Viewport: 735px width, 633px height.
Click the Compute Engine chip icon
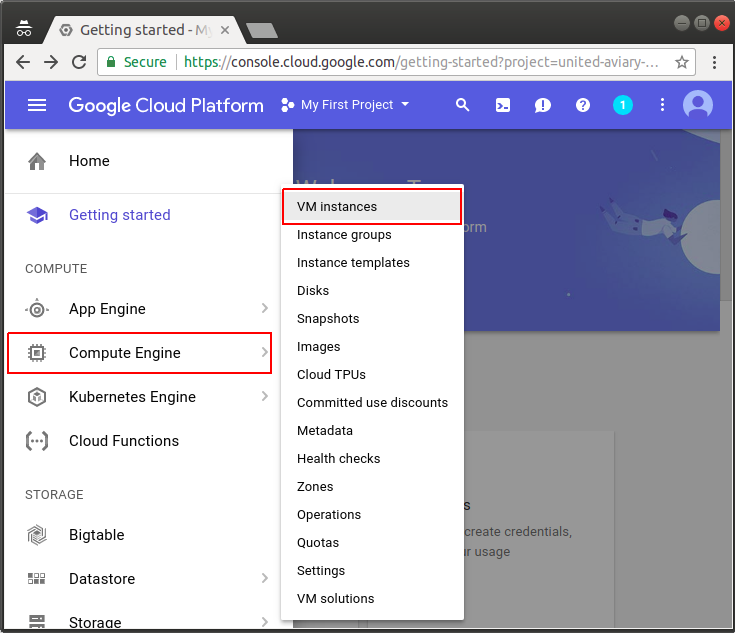[x=37, y=353]
